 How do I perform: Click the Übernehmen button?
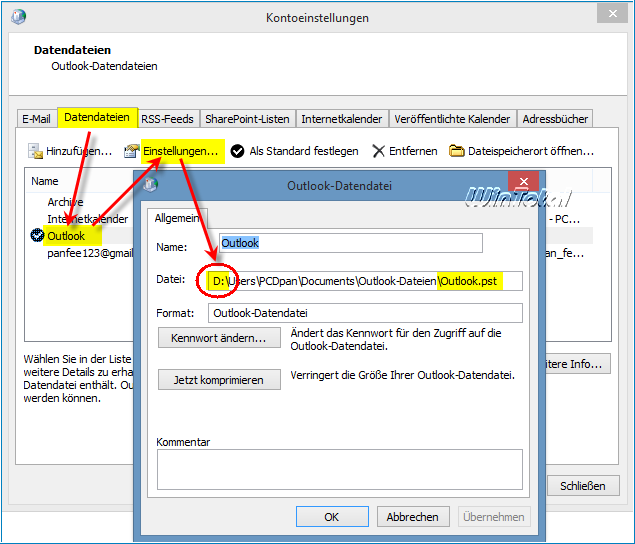tap(494, 517)
